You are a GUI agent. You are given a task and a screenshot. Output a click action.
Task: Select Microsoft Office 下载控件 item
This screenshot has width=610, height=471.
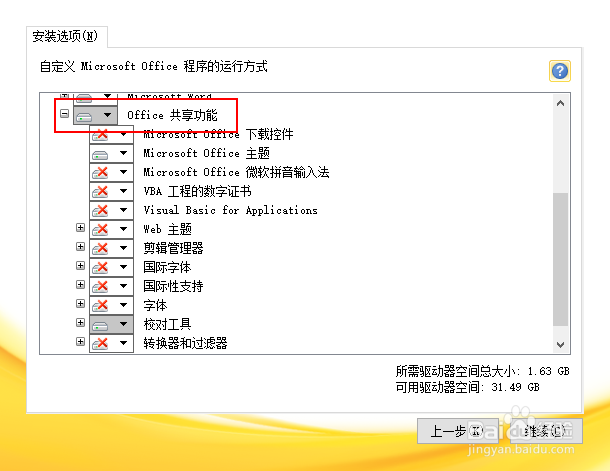(218, 135)
